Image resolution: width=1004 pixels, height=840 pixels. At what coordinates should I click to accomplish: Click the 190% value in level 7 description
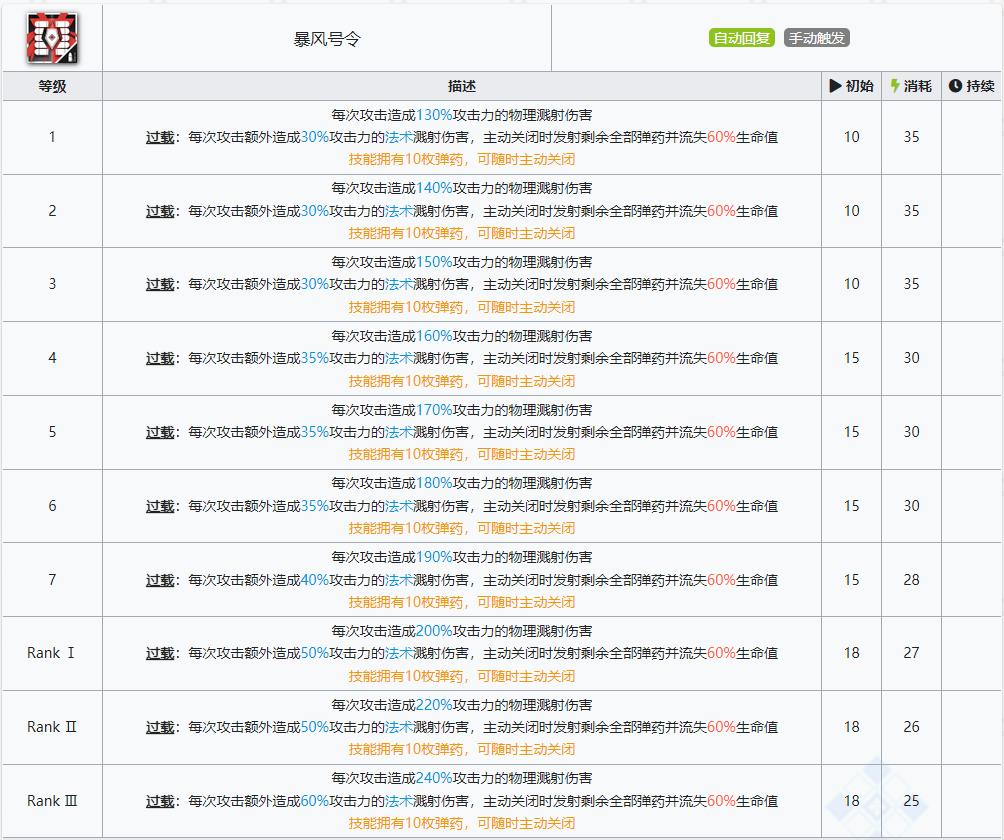click(433, 557)
